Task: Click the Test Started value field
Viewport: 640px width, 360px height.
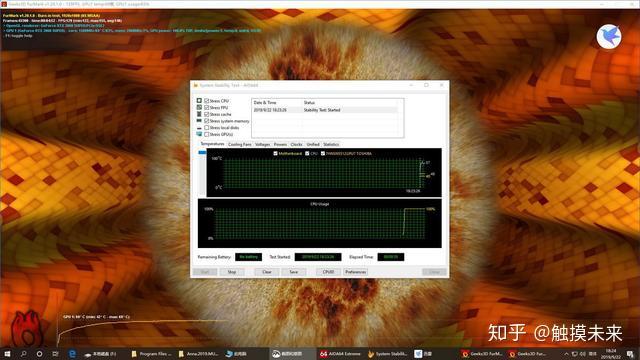Action: (318, 257)
